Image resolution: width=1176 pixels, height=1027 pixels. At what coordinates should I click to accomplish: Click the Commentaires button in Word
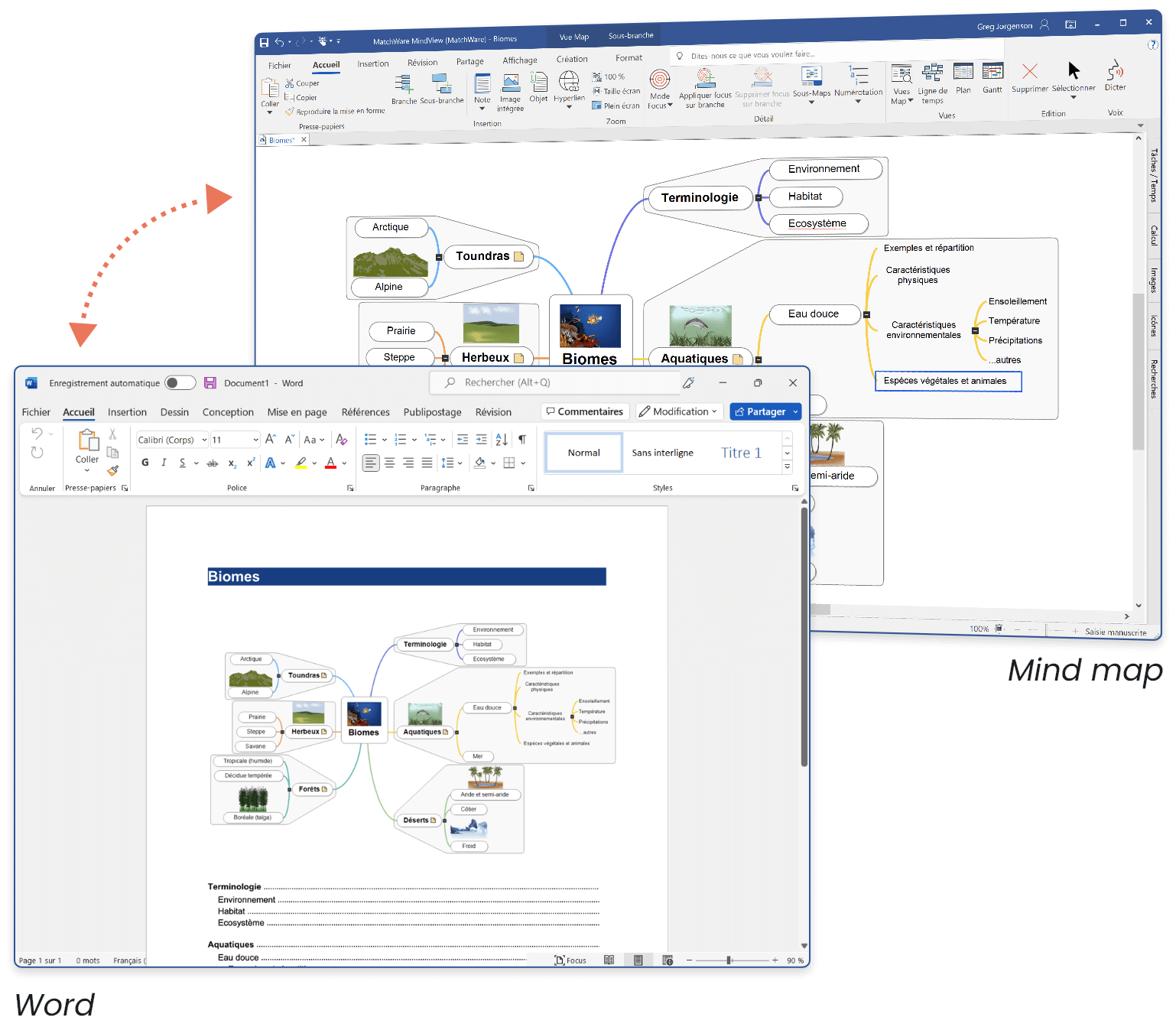(x=585, y=411)
